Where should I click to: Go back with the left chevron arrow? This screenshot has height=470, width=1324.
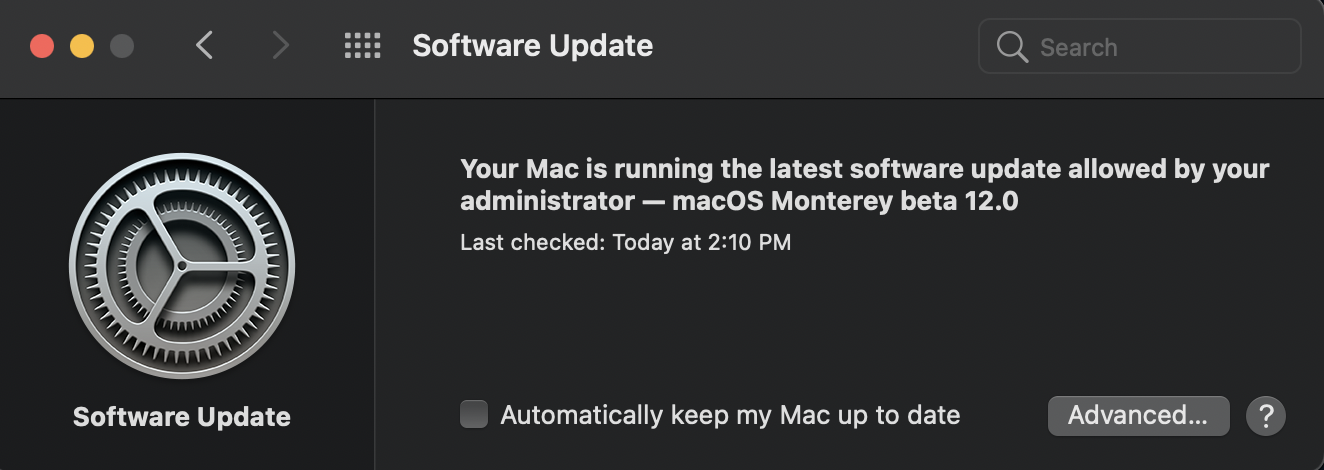click(204, 45)
